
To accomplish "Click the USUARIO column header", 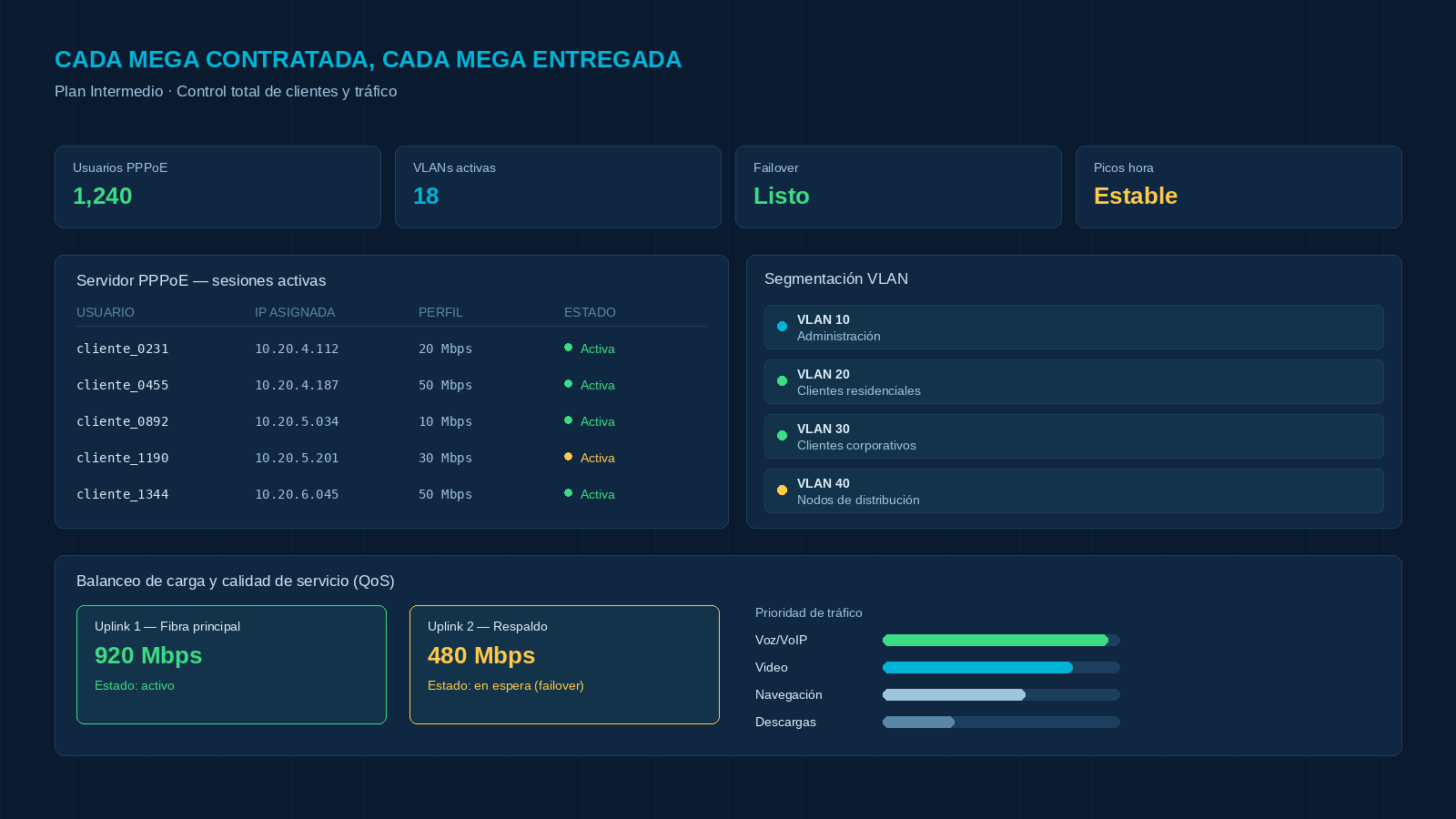I will pyautogui.click(x=106, y=312).
